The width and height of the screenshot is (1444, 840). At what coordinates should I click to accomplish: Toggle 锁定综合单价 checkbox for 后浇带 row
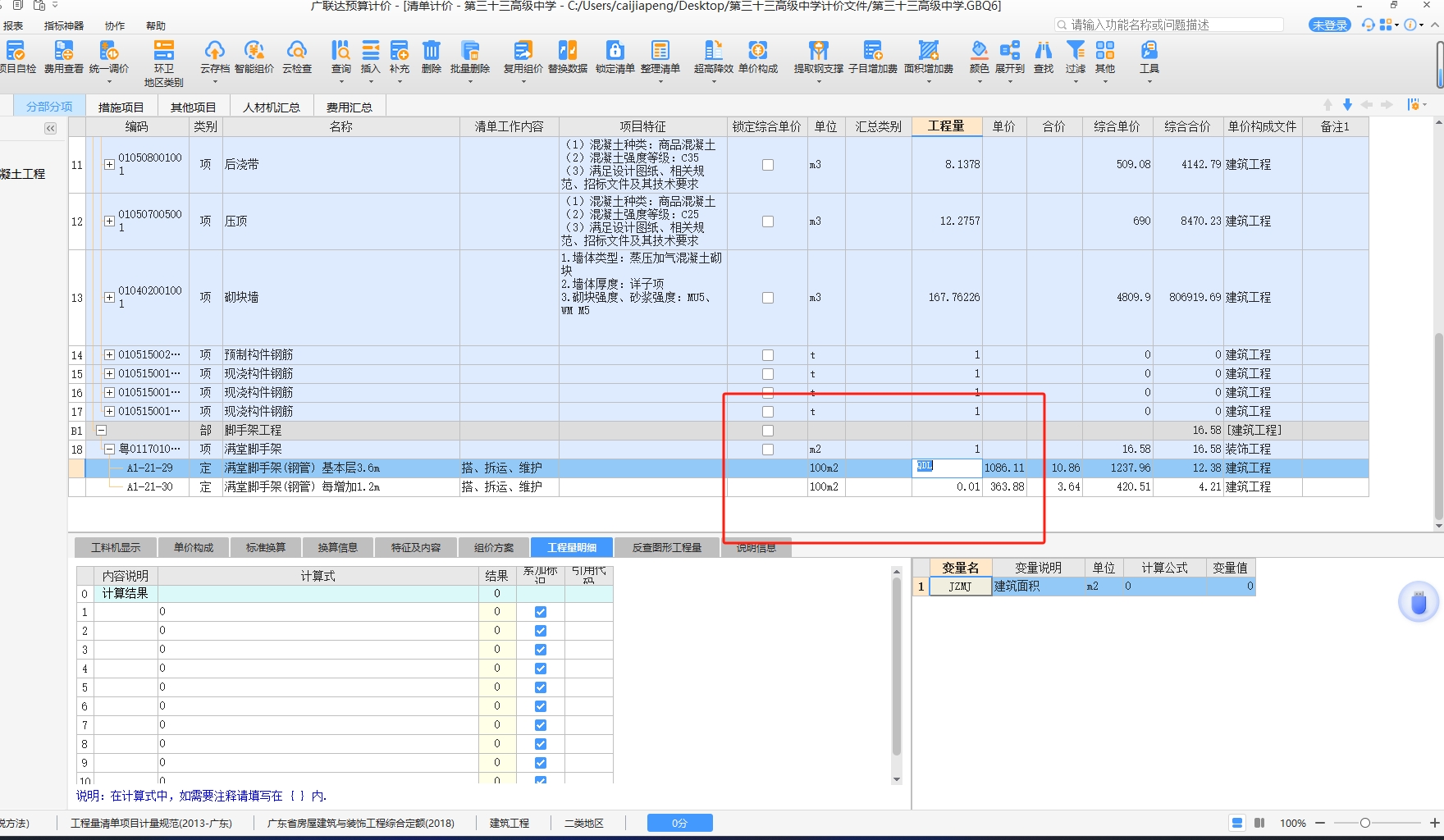click(768, 165)
